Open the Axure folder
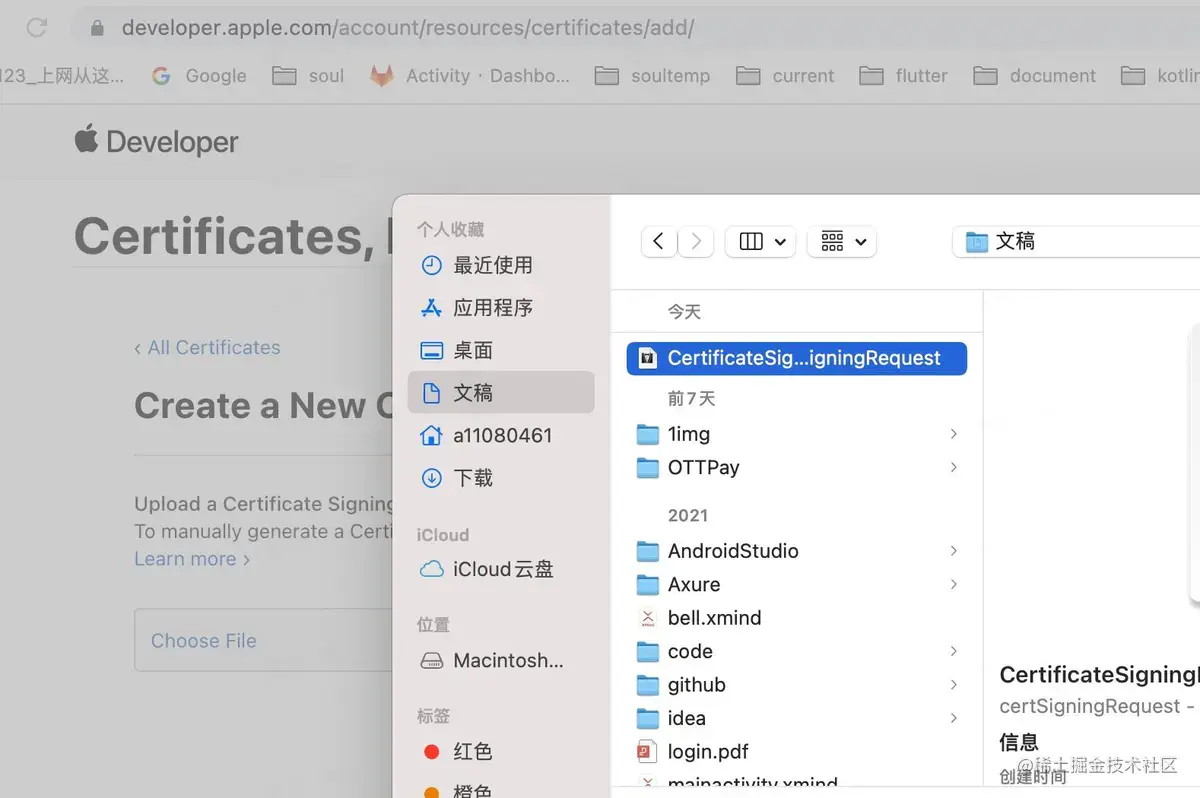Image resolution: width=1200 pixels, height=798 pixels. tap(797, 584)
